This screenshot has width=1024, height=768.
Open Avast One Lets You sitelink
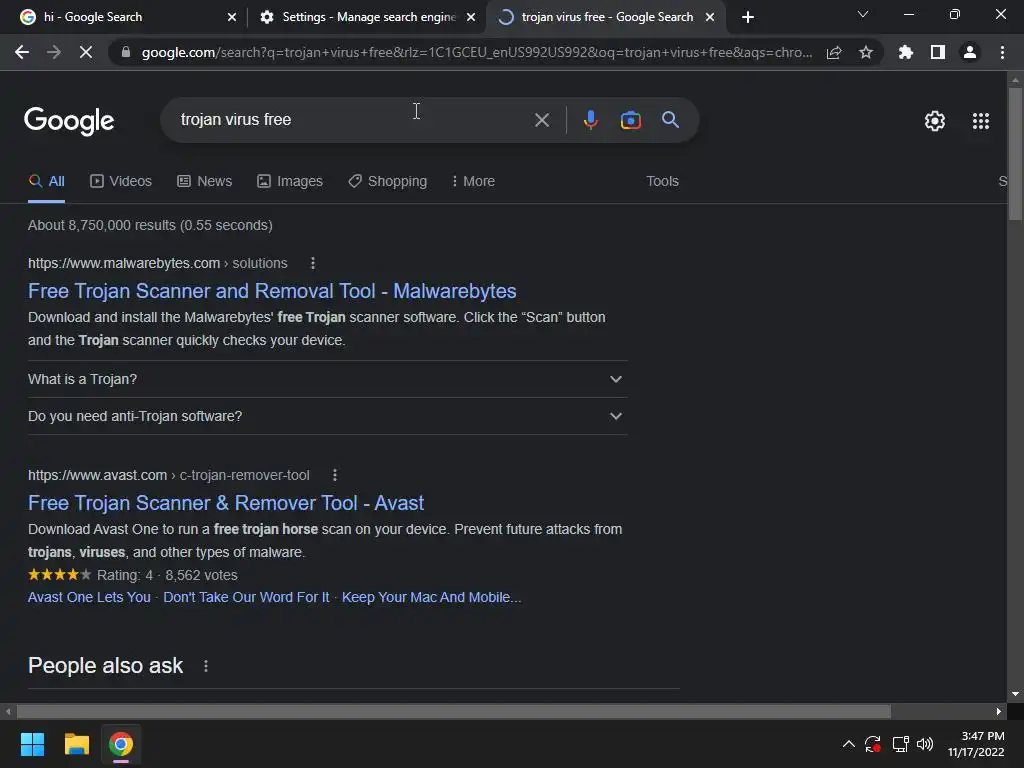(89, 598)
